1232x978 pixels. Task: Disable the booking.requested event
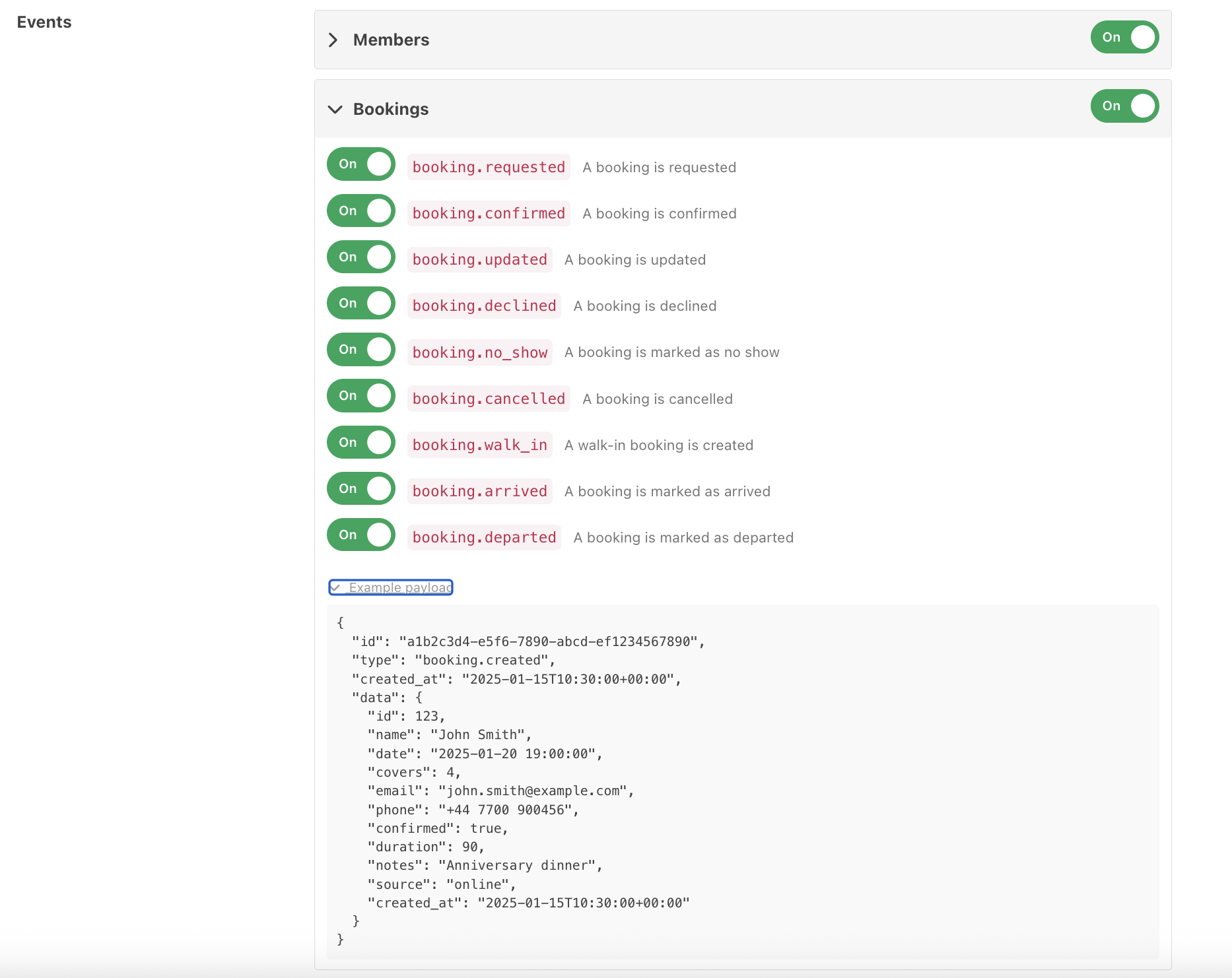click(361, 164)
